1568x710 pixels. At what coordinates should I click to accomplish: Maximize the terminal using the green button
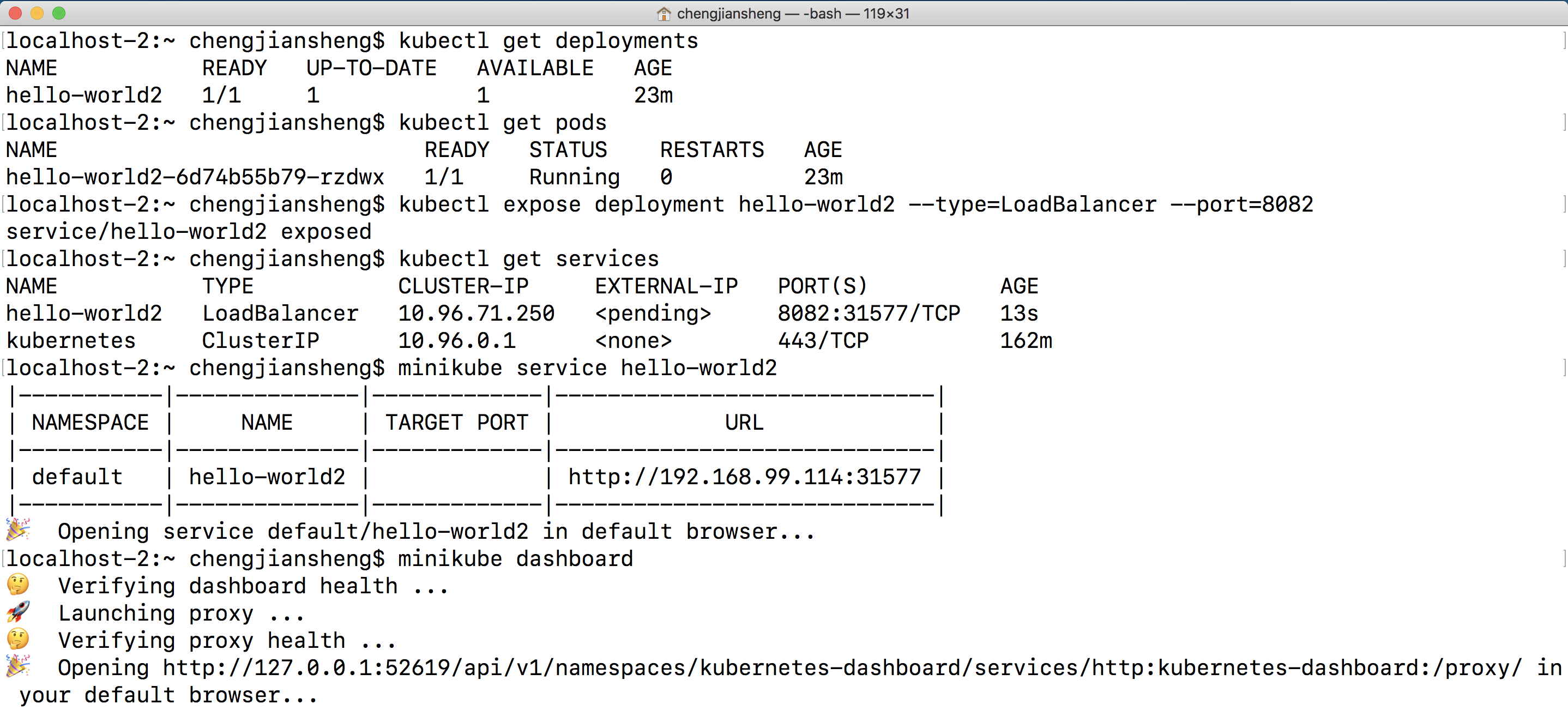coord(59,14)
